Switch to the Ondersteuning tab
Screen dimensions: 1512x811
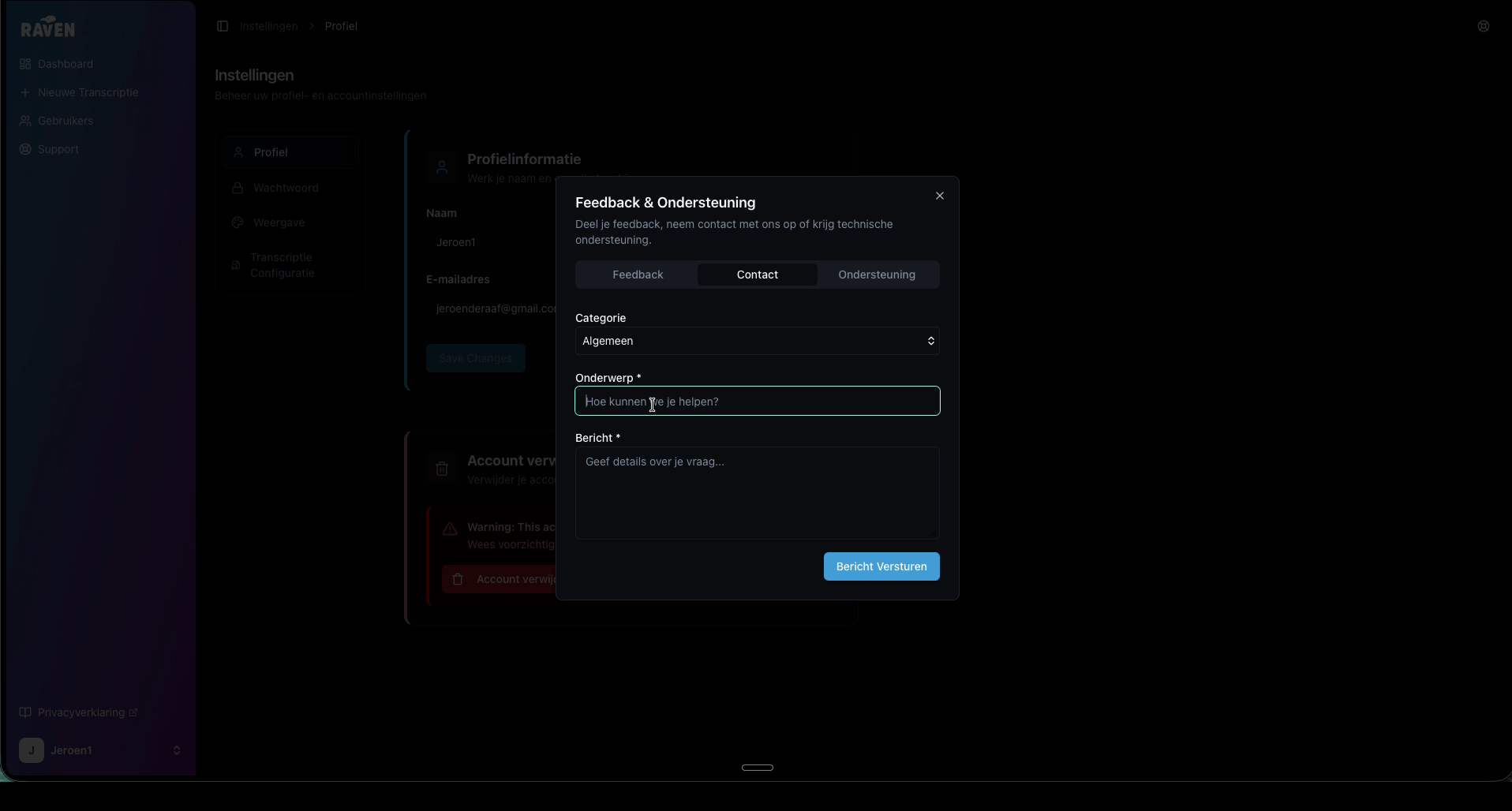pos(876,275)
